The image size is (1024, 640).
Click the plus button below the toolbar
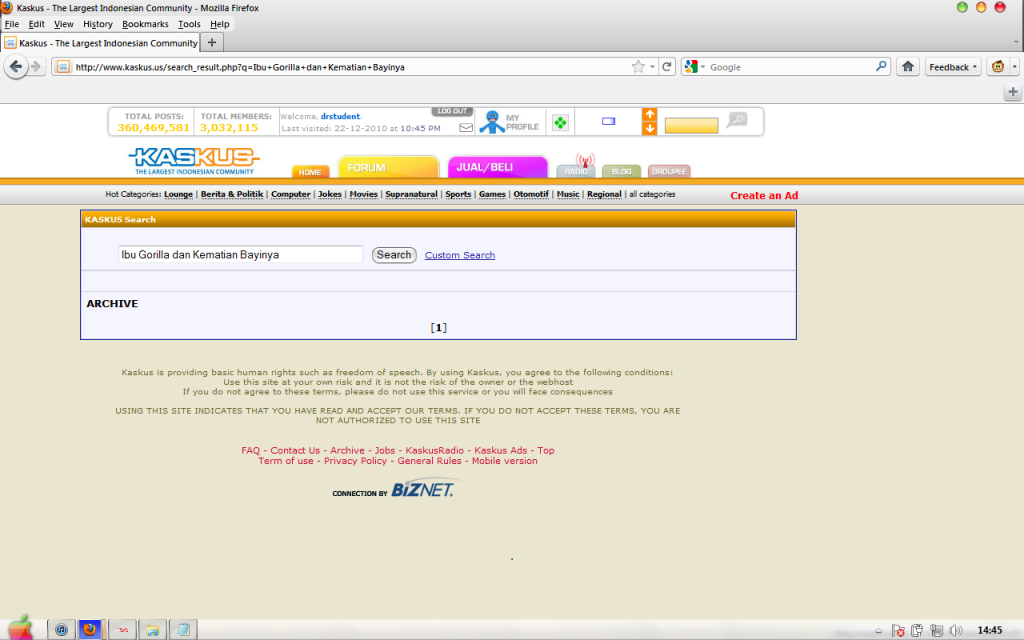tap(1013, 92)
